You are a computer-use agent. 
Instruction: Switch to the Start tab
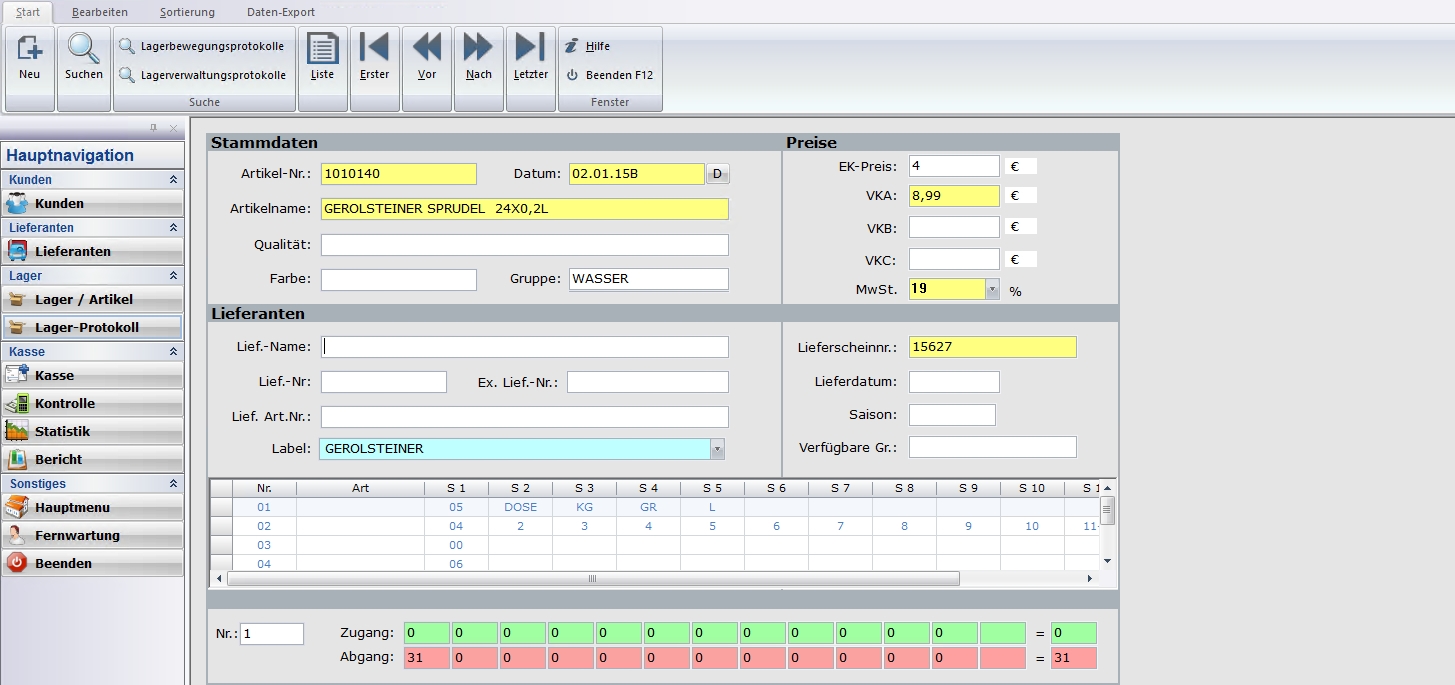coord(28,12)
